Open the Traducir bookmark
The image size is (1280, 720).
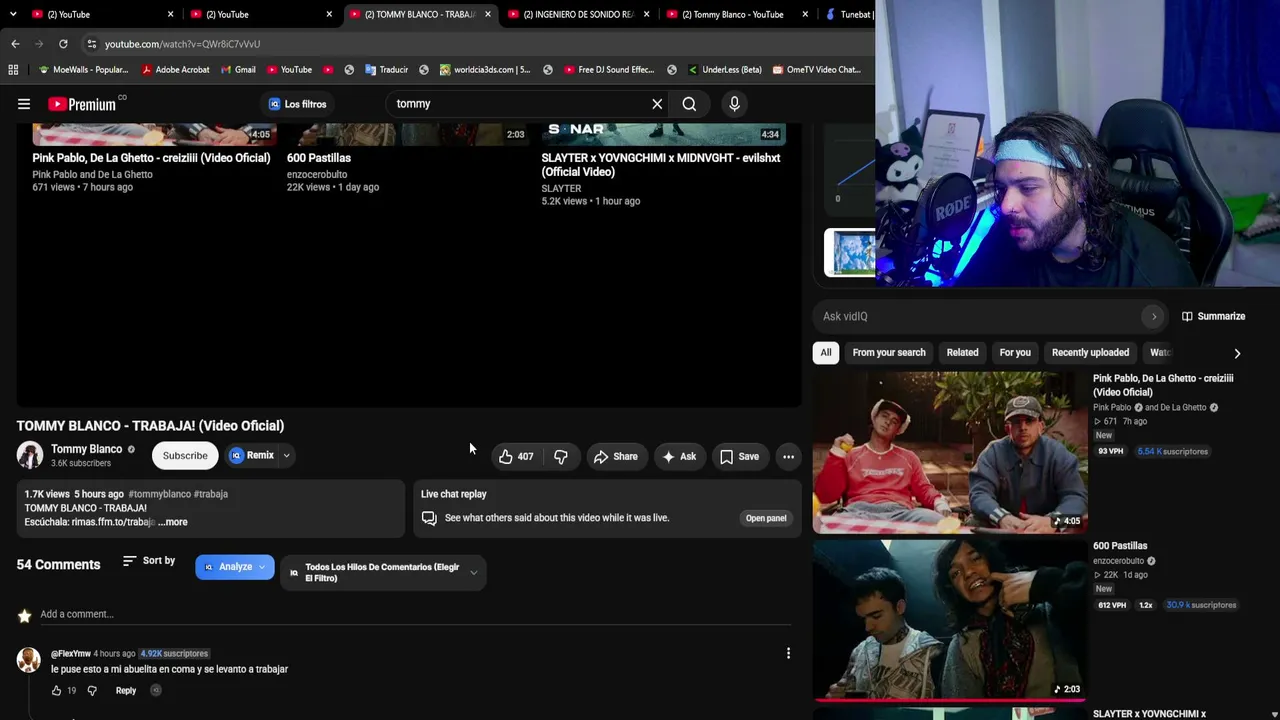(386, 70)
